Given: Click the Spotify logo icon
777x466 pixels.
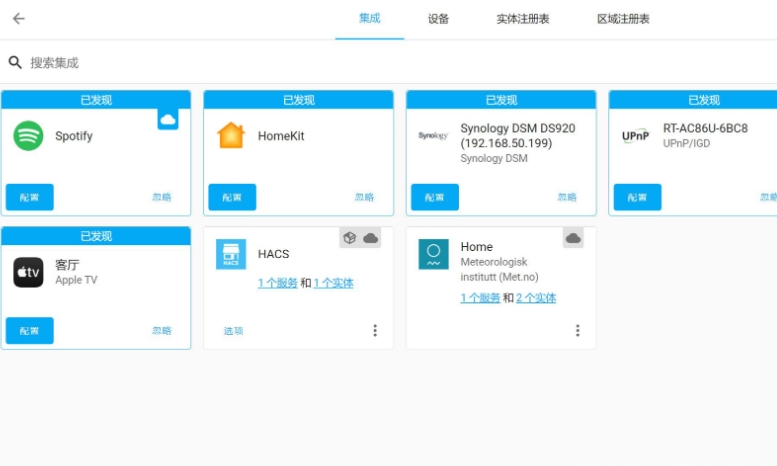Looking at the screenshot, I should 28,136.
